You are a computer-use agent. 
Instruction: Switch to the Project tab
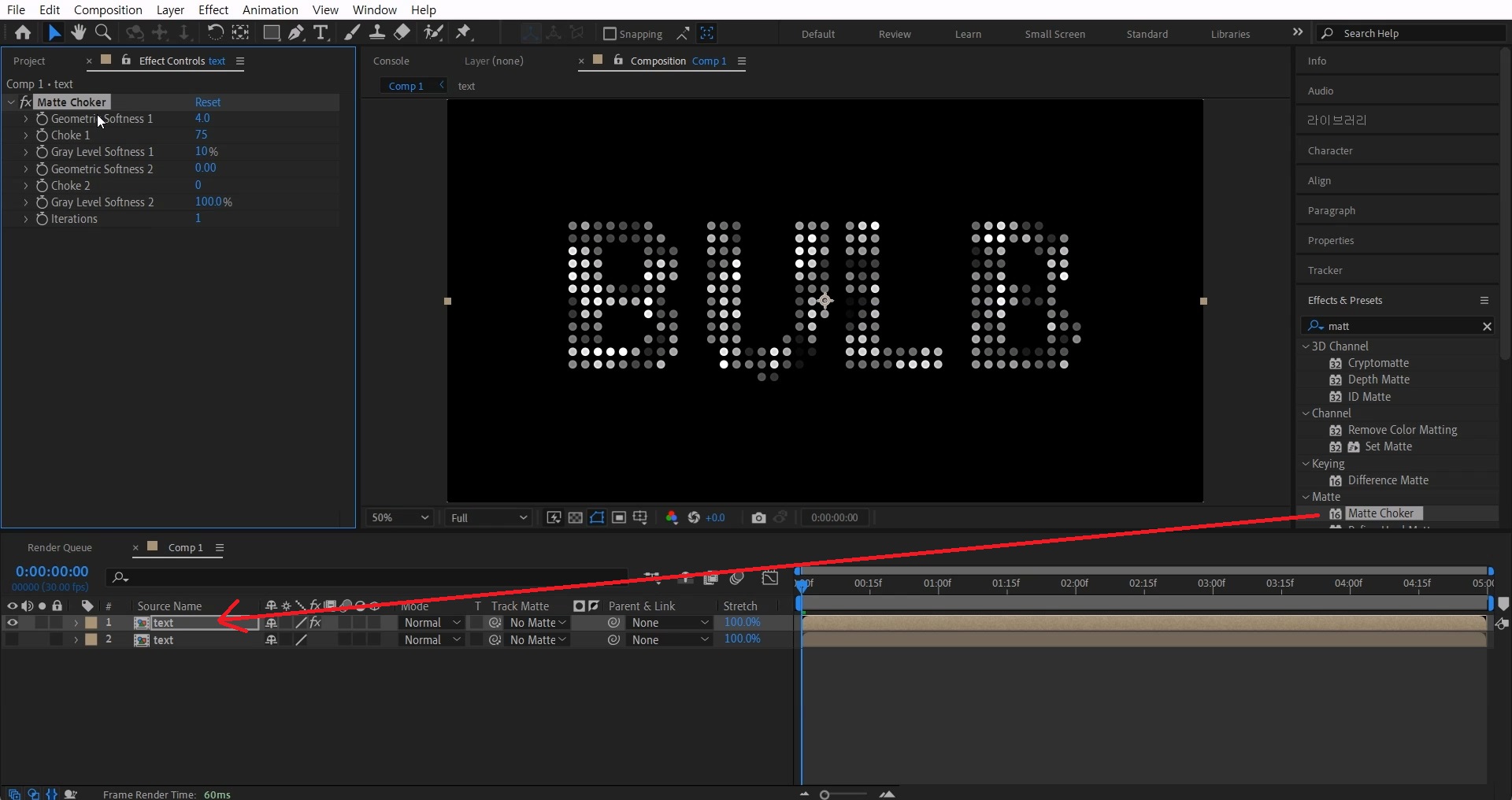click(29, 61)
